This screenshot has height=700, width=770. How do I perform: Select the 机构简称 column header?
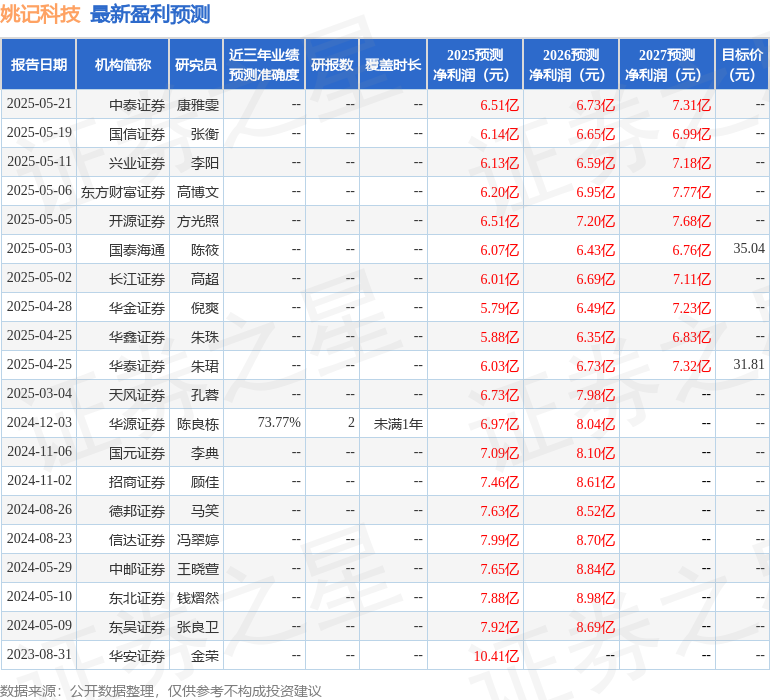pyautogui.click(x=123, y=65)
